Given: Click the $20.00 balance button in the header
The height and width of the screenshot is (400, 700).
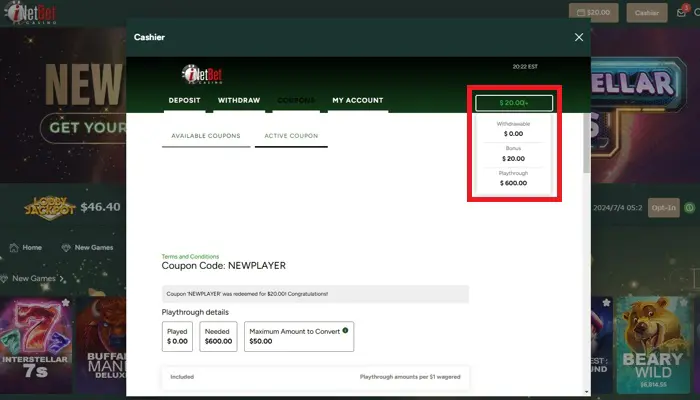Looking at the screenshot, I should click(593, 12).
